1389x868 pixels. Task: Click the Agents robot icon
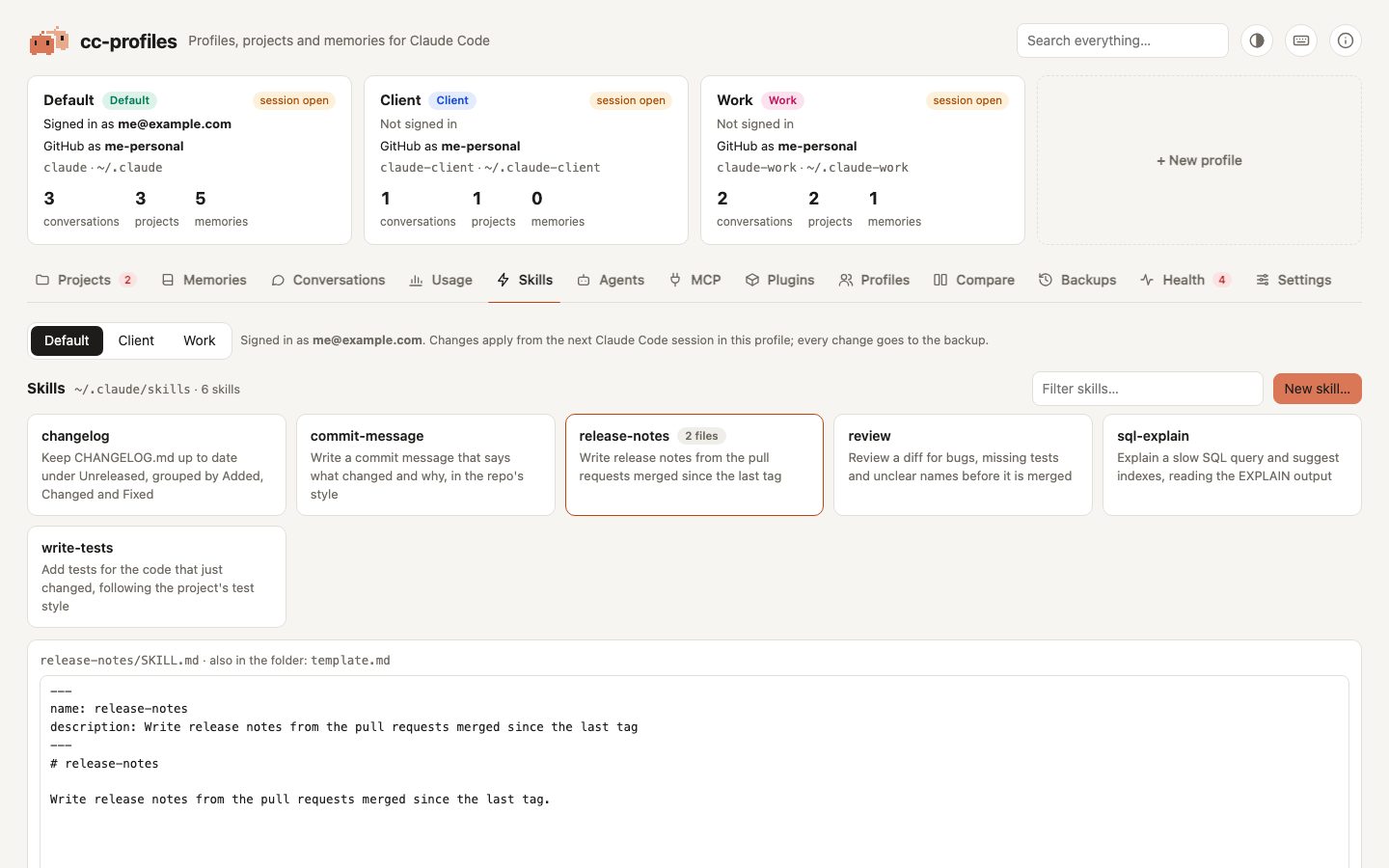pyautogui.click(x=584, y=280)
